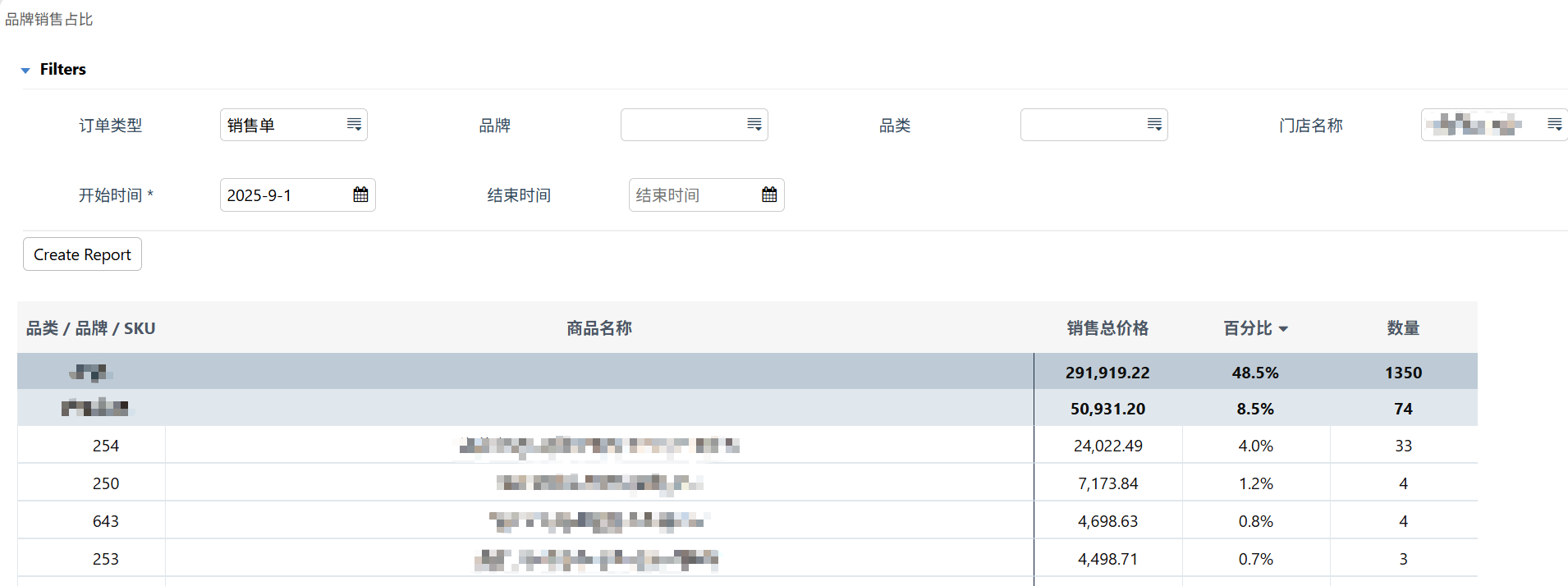Screen dimensions: 1568x586
Task: Open the 订单类型 dropdown list icon
Action: coord(354,124)
